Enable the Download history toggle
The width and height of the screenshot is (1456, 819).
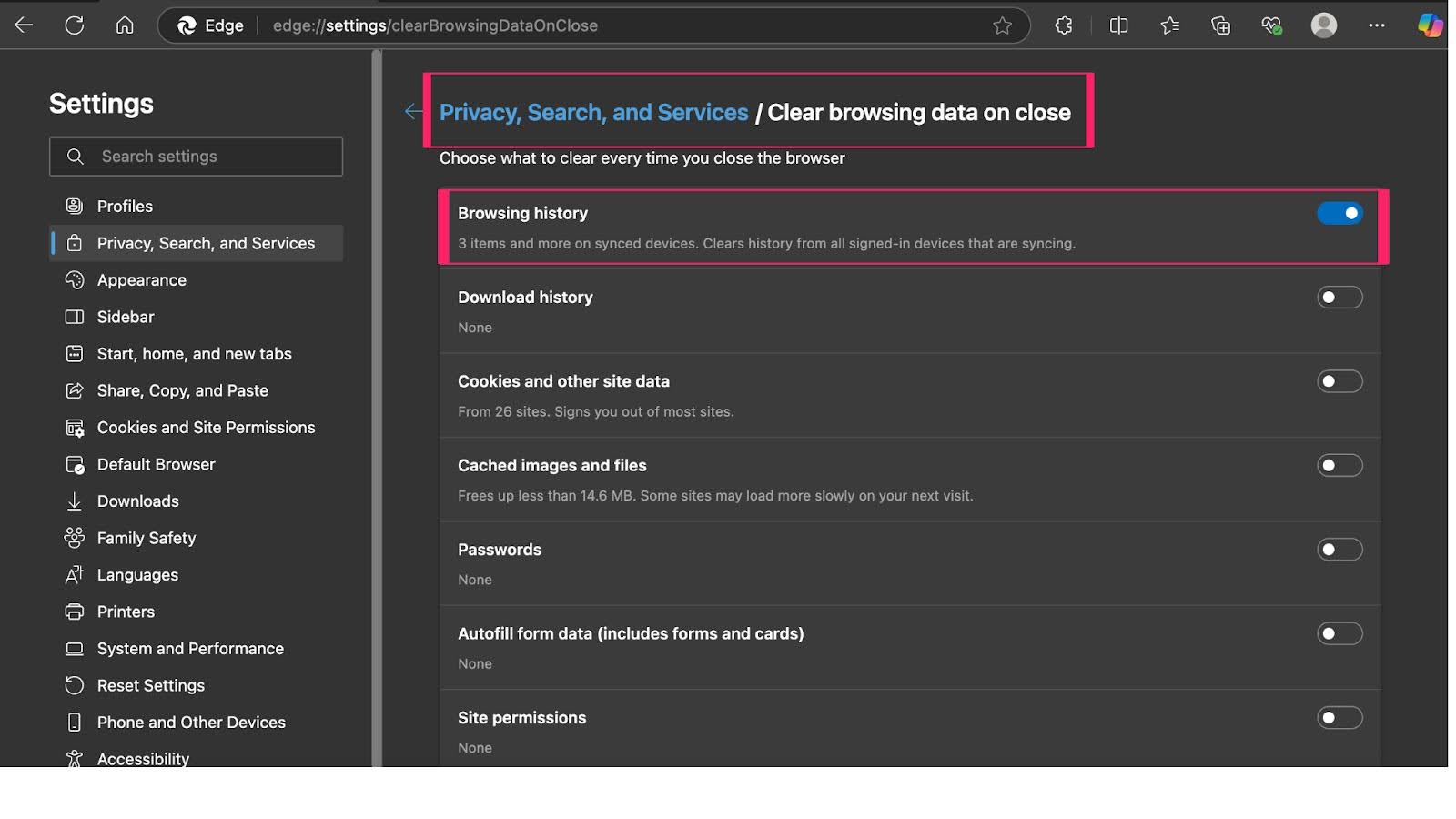pos(1340,298)
